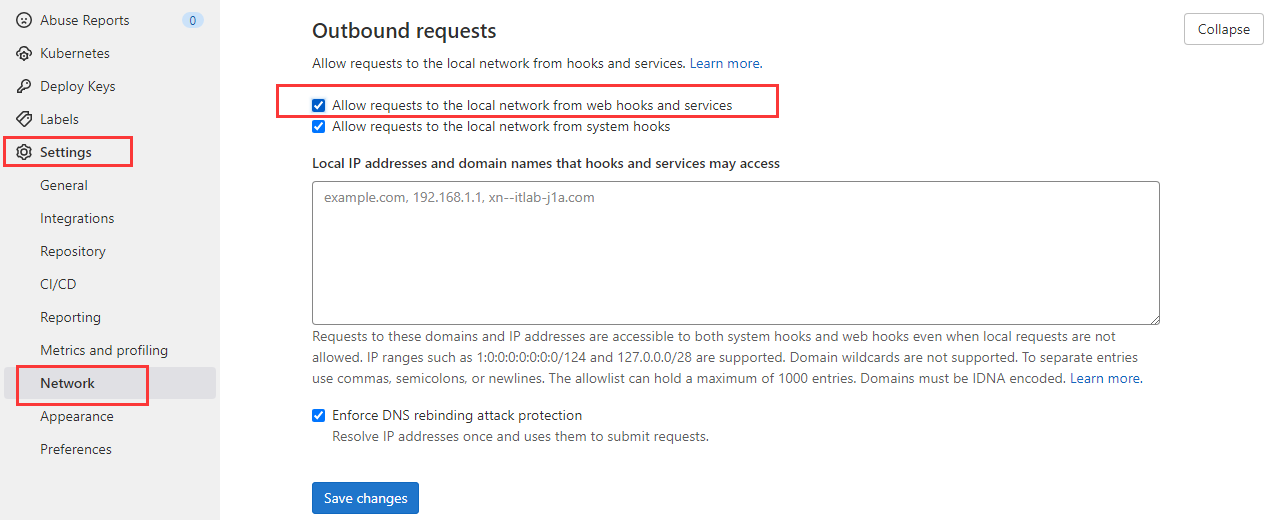Screen dimensions: 1273x520
Task: Toggle Enforce DNS rebinding attack protection
Action: 318,415
